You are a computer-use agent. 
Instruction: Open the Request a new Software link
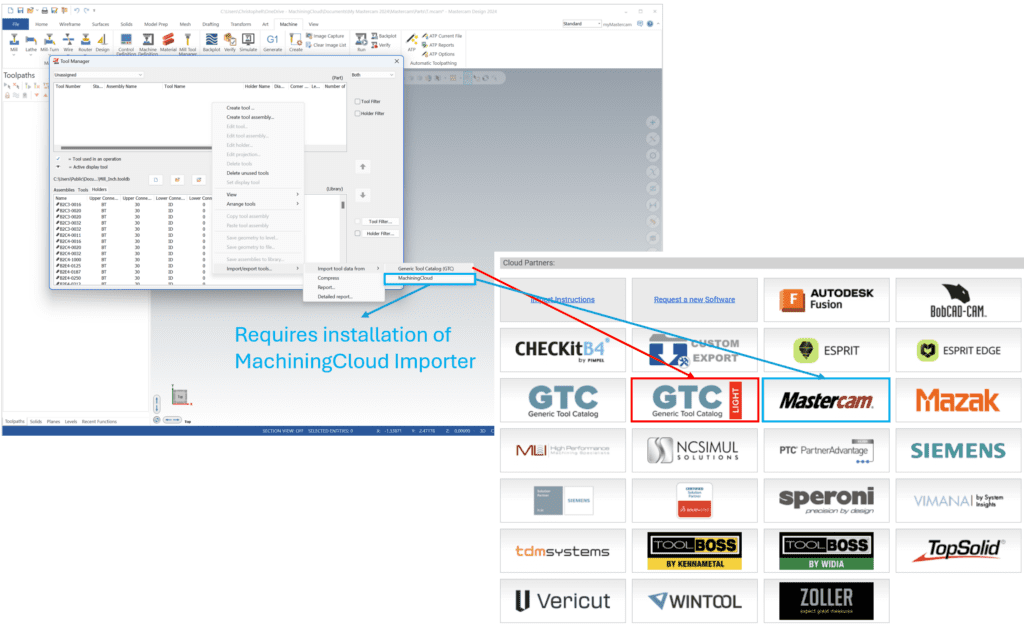pos(694,300)
